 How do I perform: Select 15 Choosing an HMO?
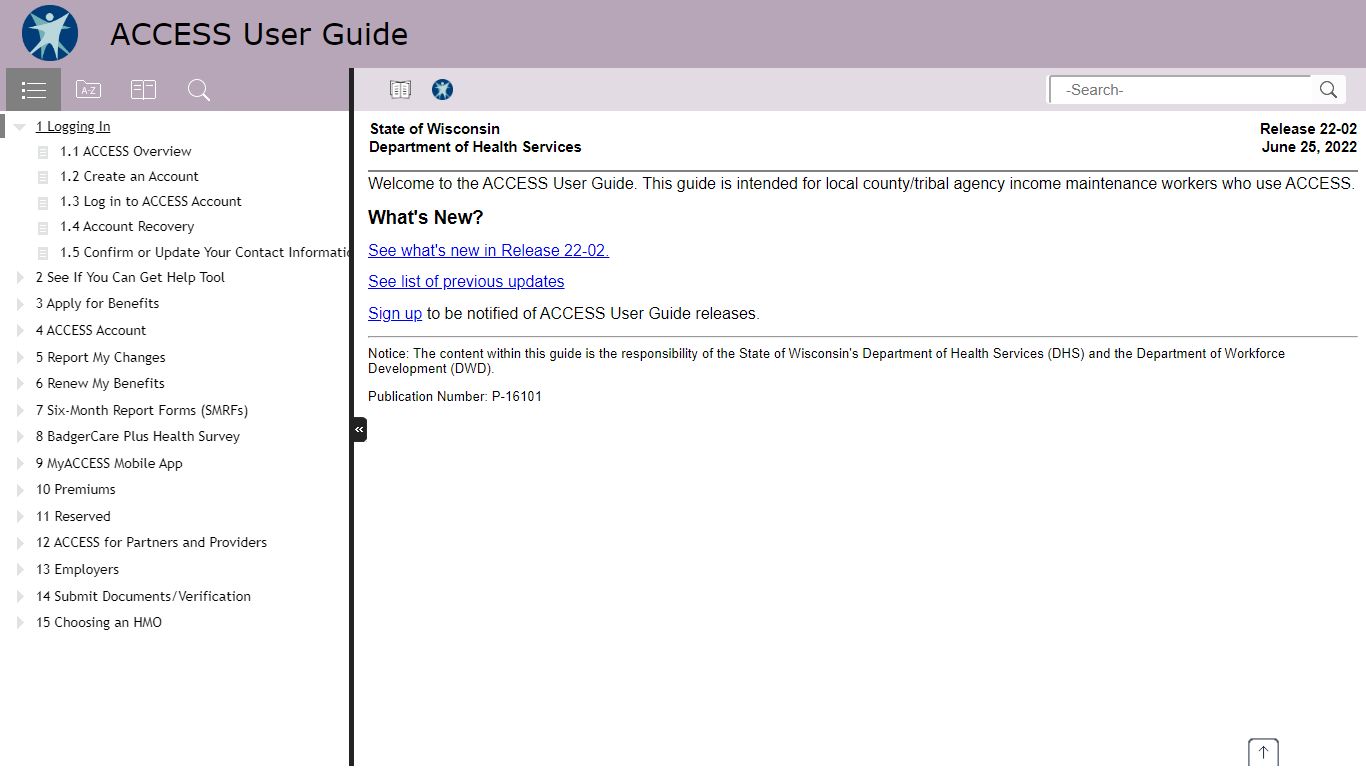[99, 622]
